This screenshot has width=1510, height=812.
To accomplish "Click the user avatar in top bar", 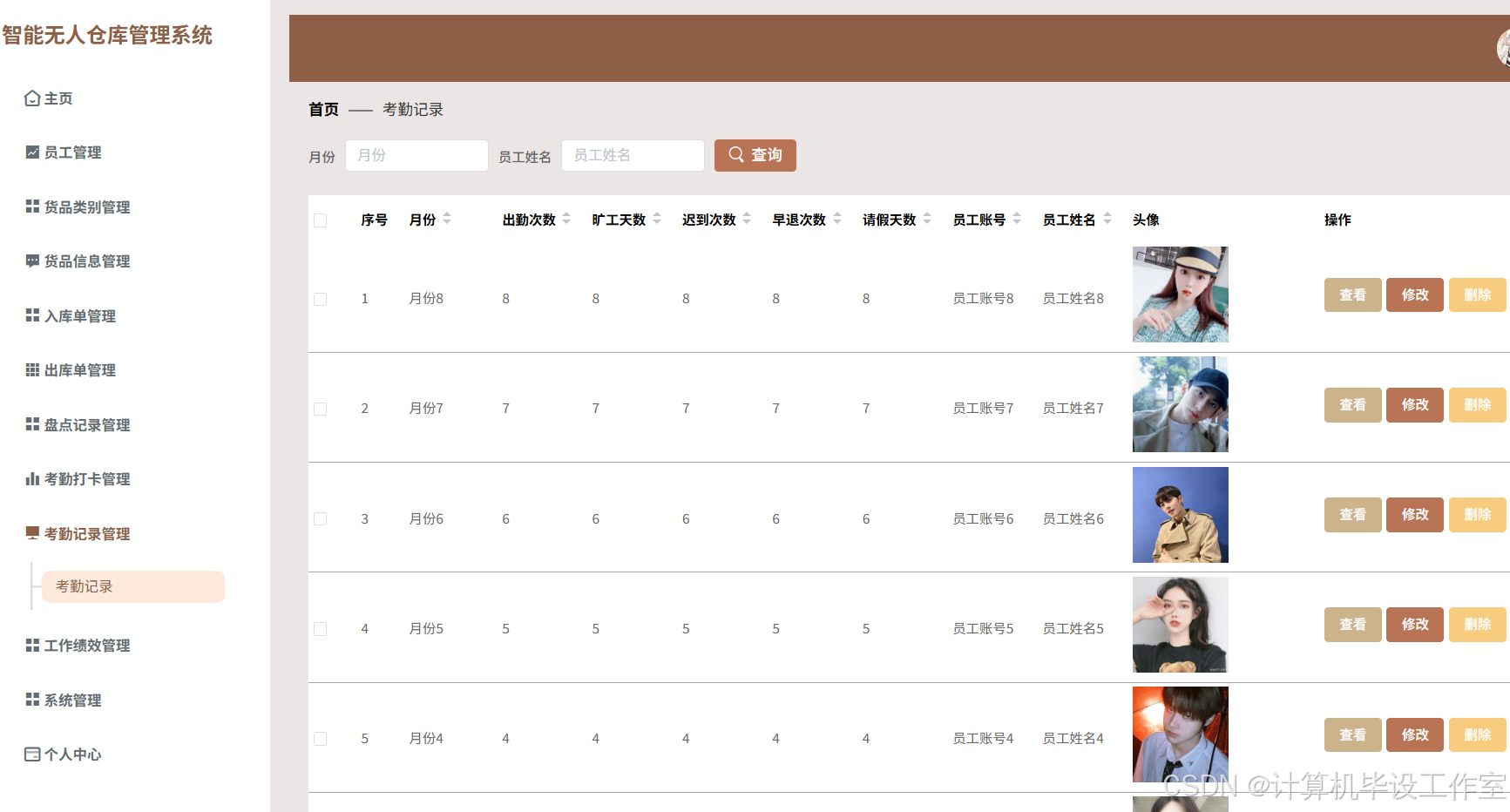I will tap(1503, 48).
